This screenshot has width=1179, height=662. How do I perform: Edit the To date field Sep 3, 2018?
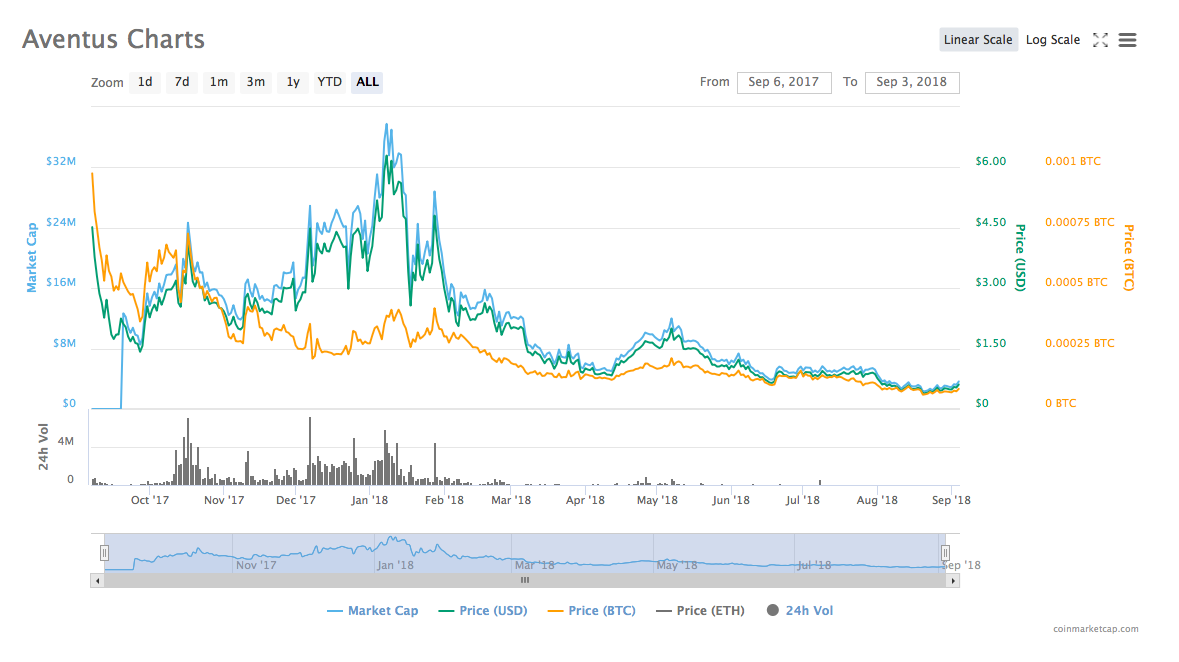911,82
